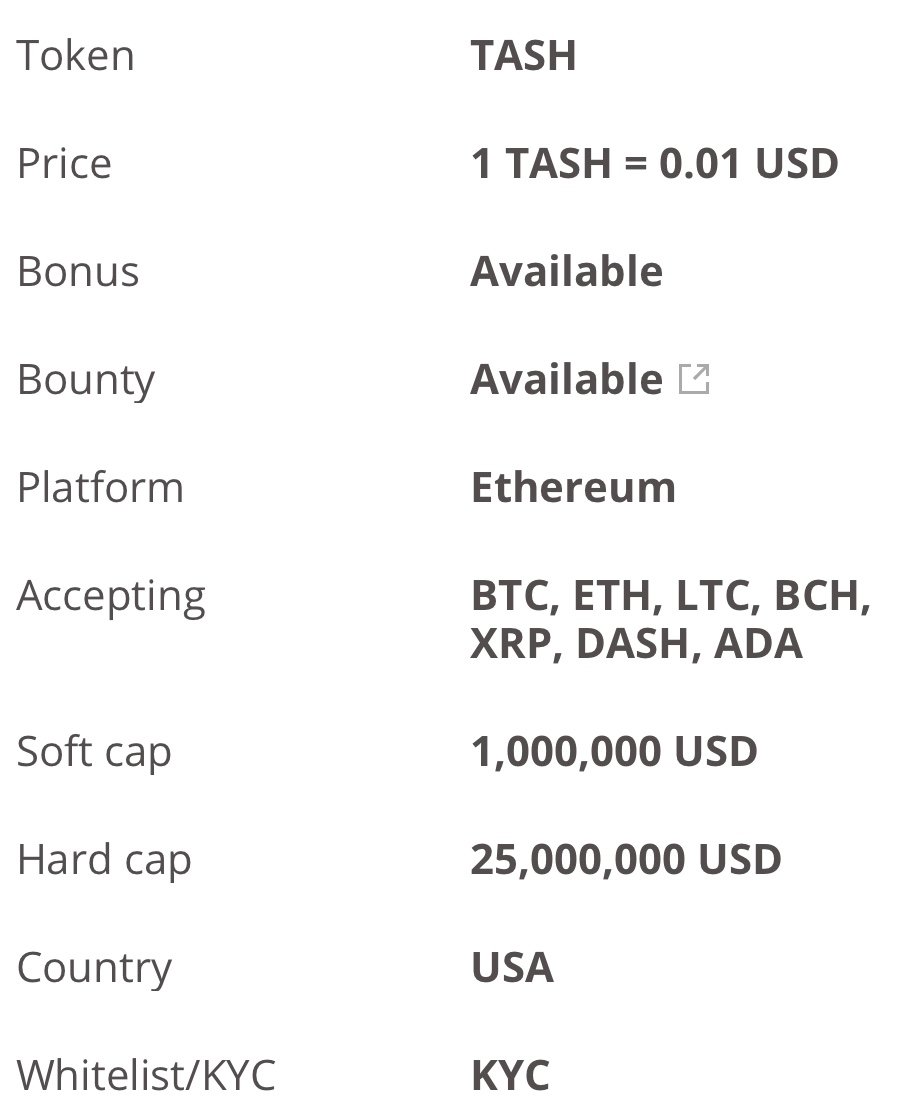This screenshot has height=1100, width=907.
Task: Select the 1 TASH = 0.01 USD value
Action: pos(654,163)
